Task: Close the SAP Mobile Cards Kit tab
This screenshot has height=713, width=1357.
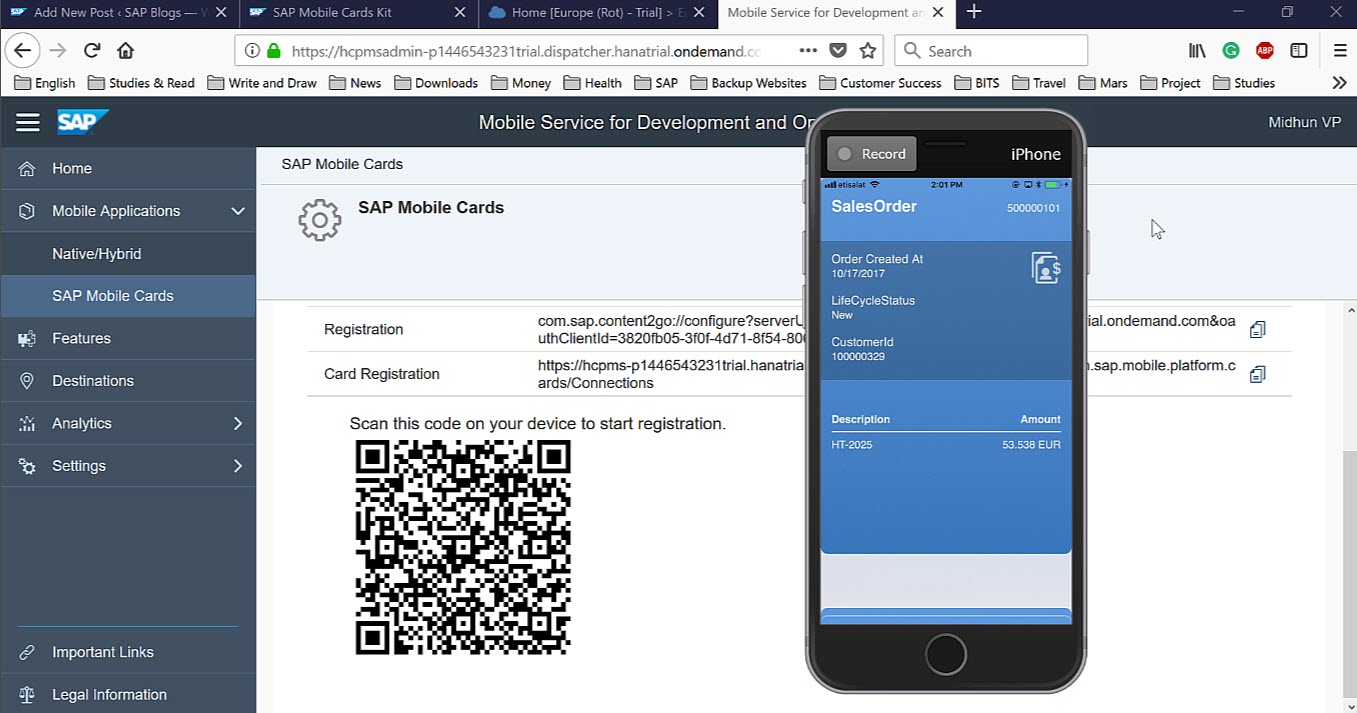Action: point(460,12)
